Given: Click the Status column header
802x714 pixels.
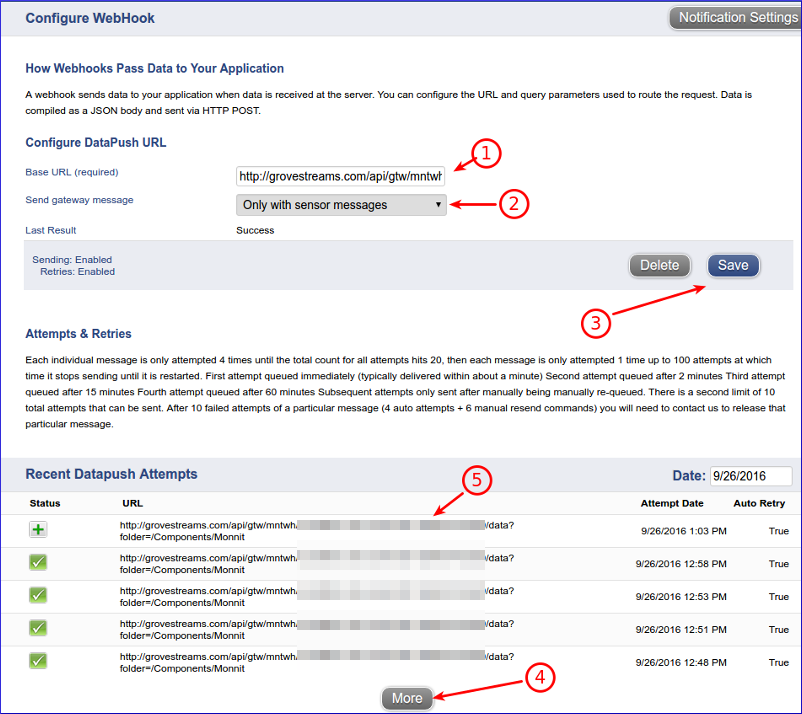Looking at the screenshot, I should pos(38,503).
